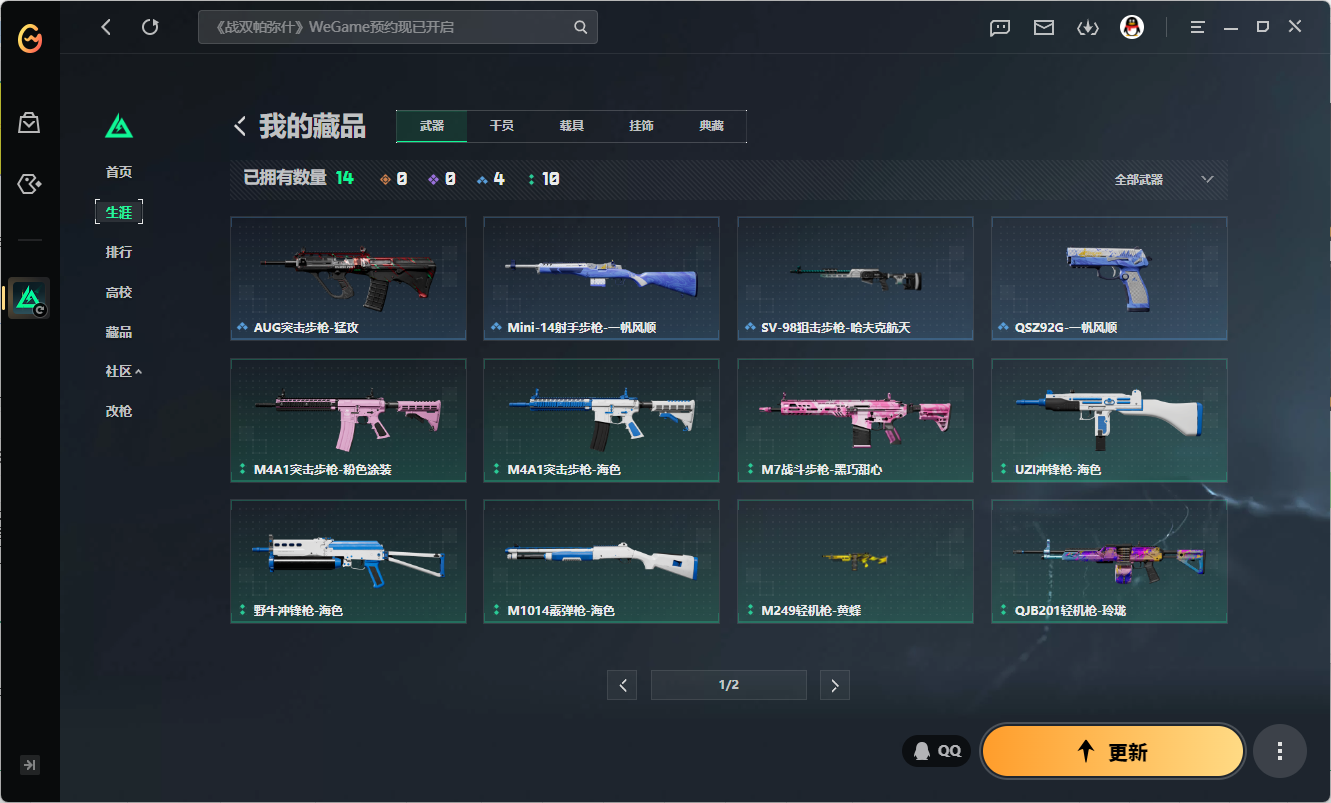Viewport: 1331px width, 803px height.
Task: Open the Mini-14射手步枪-一帆风顺 card
Action: [x=601, y=279]
